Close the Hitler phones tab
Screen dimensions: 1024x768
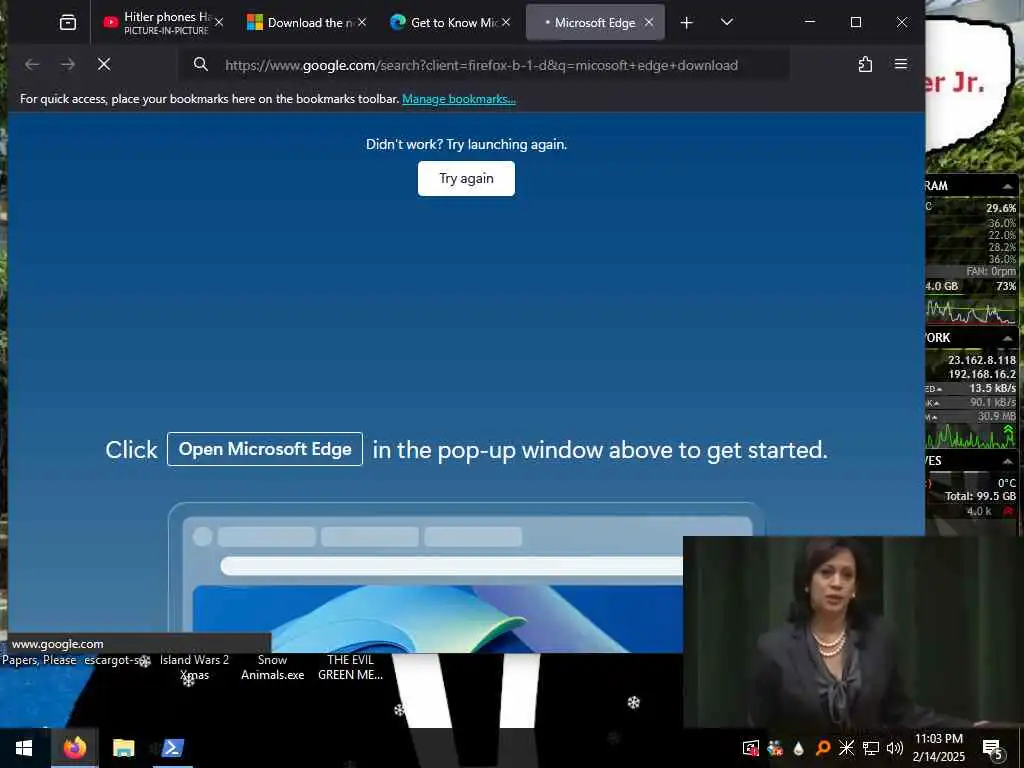[219, 23]
